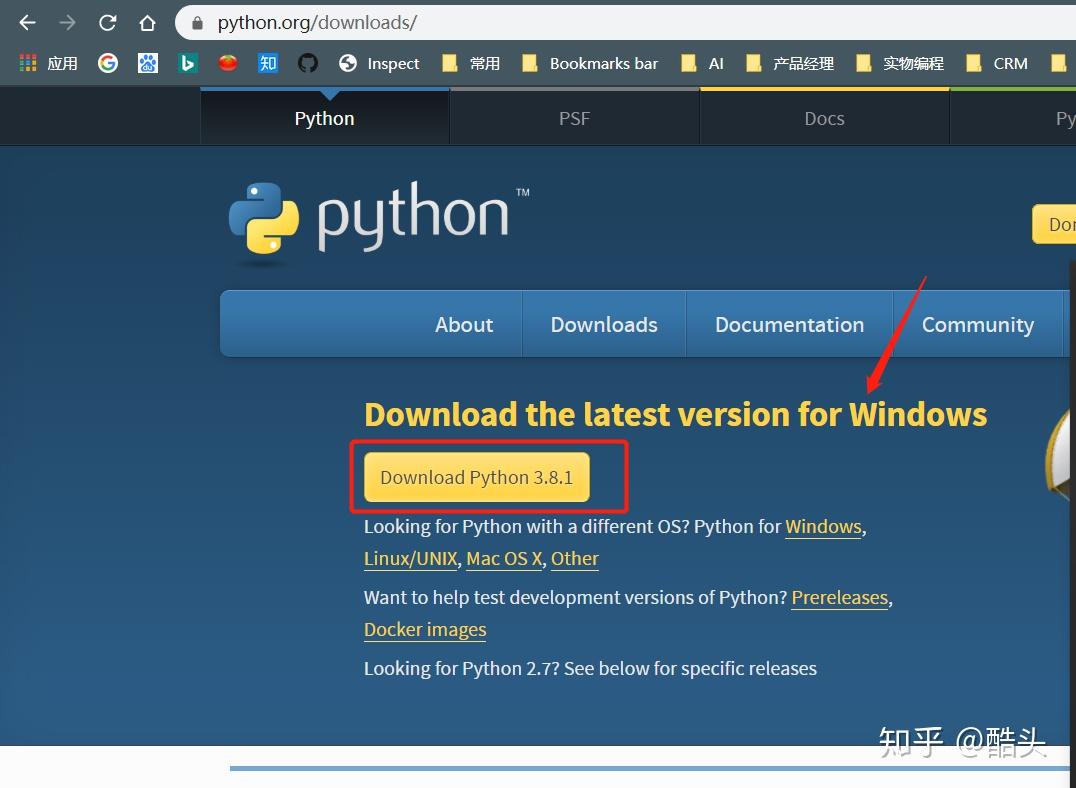Select the Downloads navigation menu

tap(603, 324)
